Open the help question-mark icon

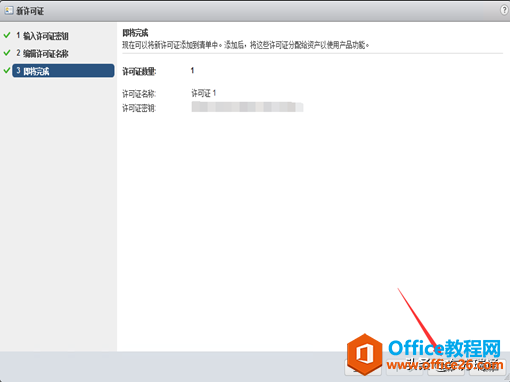click(x=505, y=10)
